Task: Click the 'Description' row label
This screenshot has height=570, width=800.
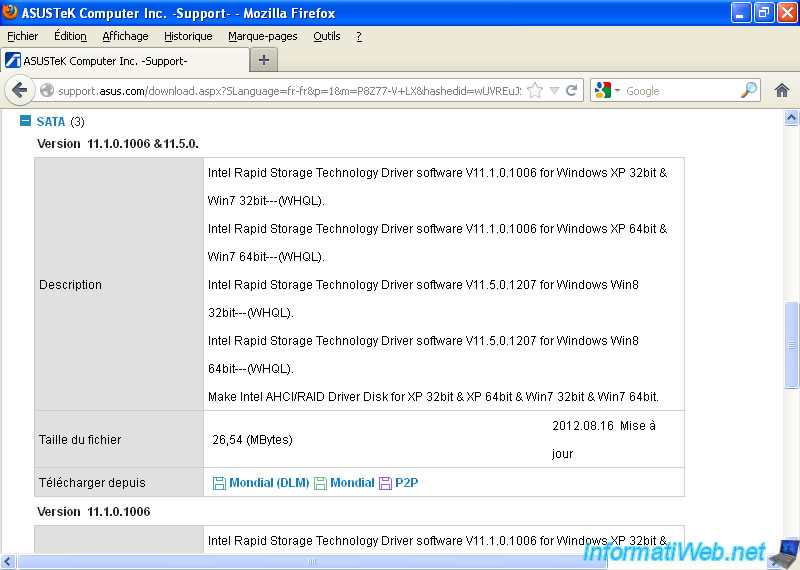Action: click(70, 285)
